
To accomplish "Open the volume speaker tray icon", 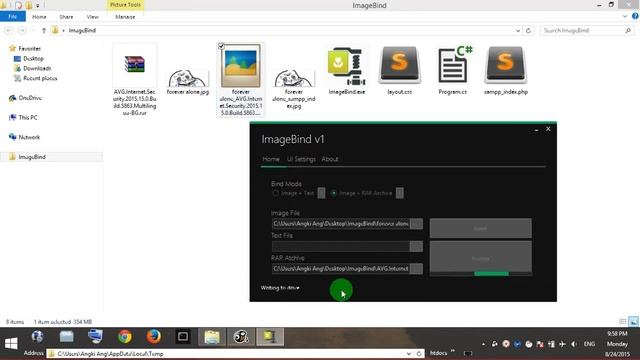I will tap(574, 344).
